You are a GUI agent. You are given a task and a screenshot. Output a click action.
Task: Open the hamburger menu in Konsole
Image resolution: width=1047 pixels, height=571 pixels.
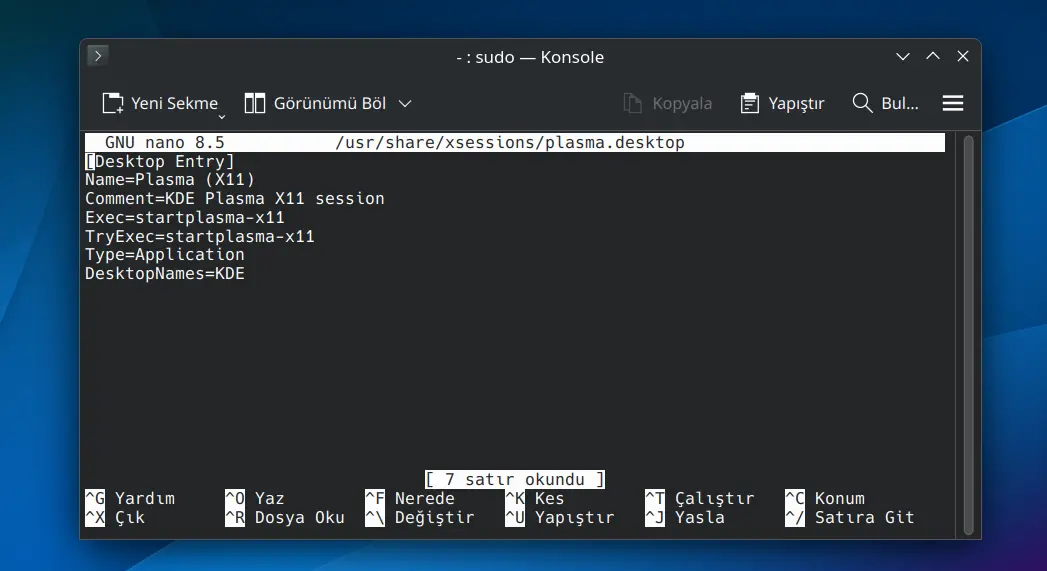pos(953,104)
